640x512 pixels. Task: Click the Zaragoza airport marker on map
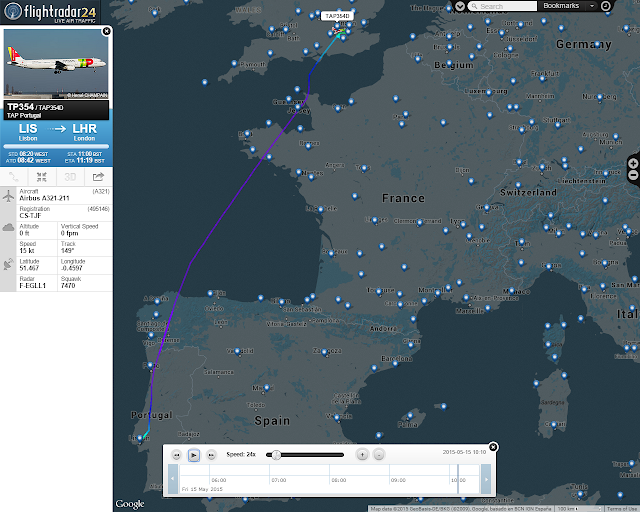coord(325,352)
